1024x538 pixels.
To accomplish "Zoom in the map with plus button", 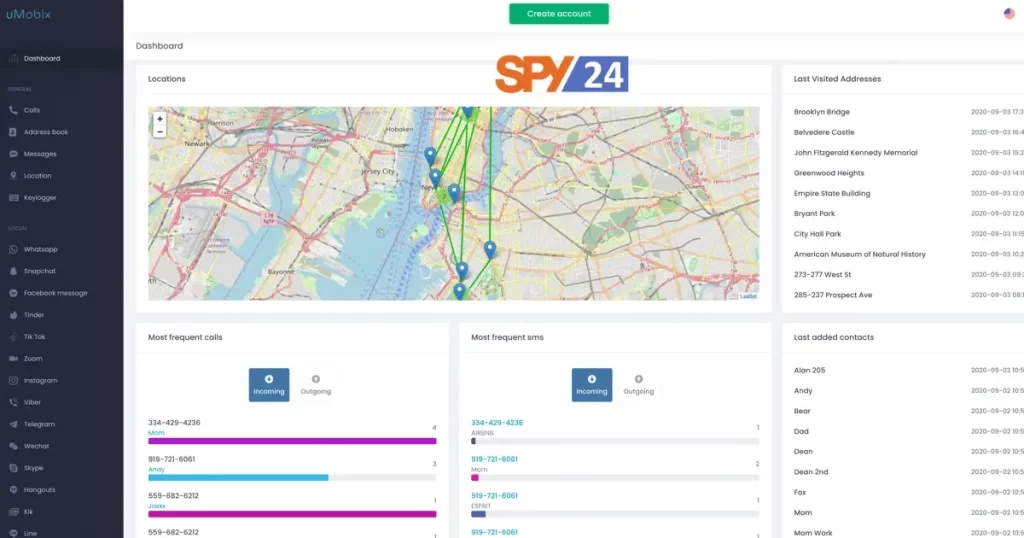I will (159, 119).
